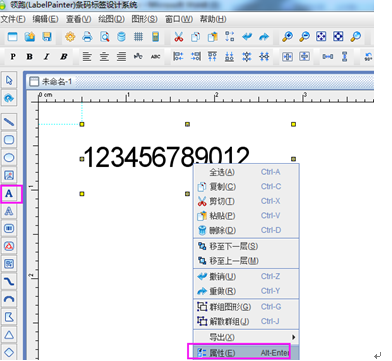Click the printer icon in toolbar
This screenshot has height=361, width=392.
click(x=87, y=36)
